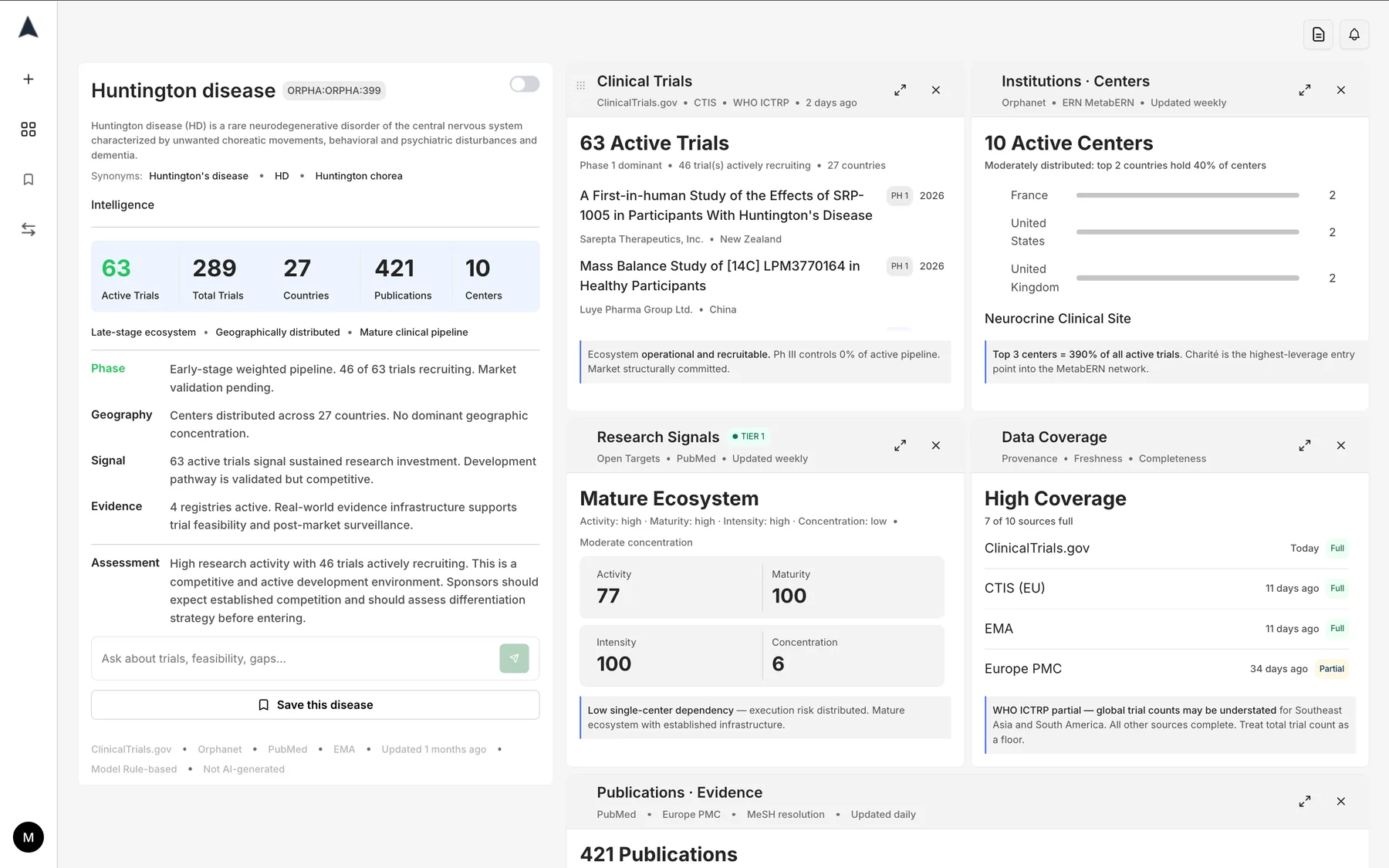Open the dashboard grid icon in sidebar
Image resolution: width=1389 pixels, height=868 pixels.
pos(29,129)
